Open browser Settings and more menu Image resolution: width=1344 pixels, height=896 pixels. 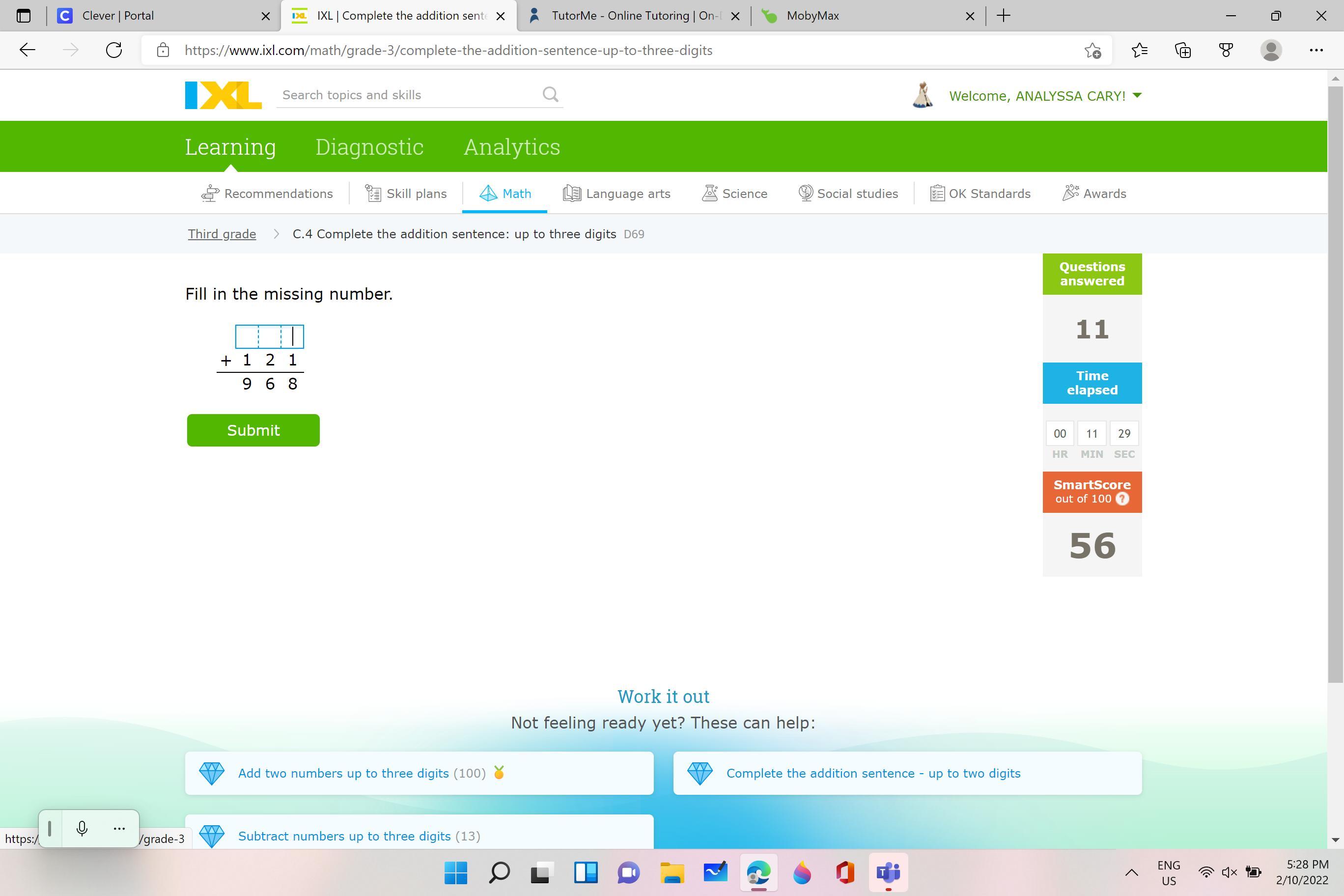coord(1316,50)
